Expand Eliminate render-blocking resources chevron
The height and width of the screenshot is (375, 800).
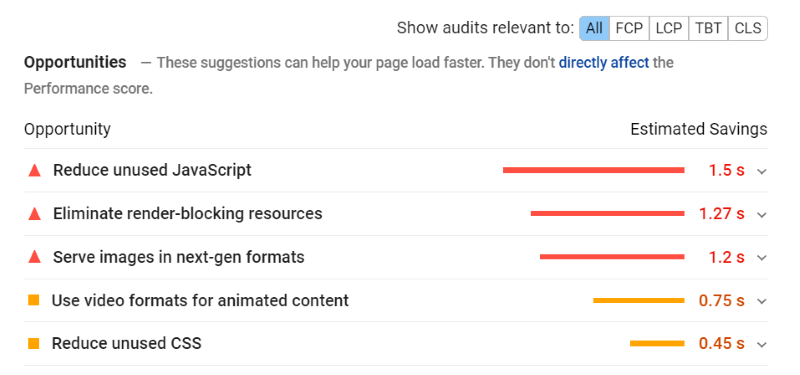tap(762, 215)
